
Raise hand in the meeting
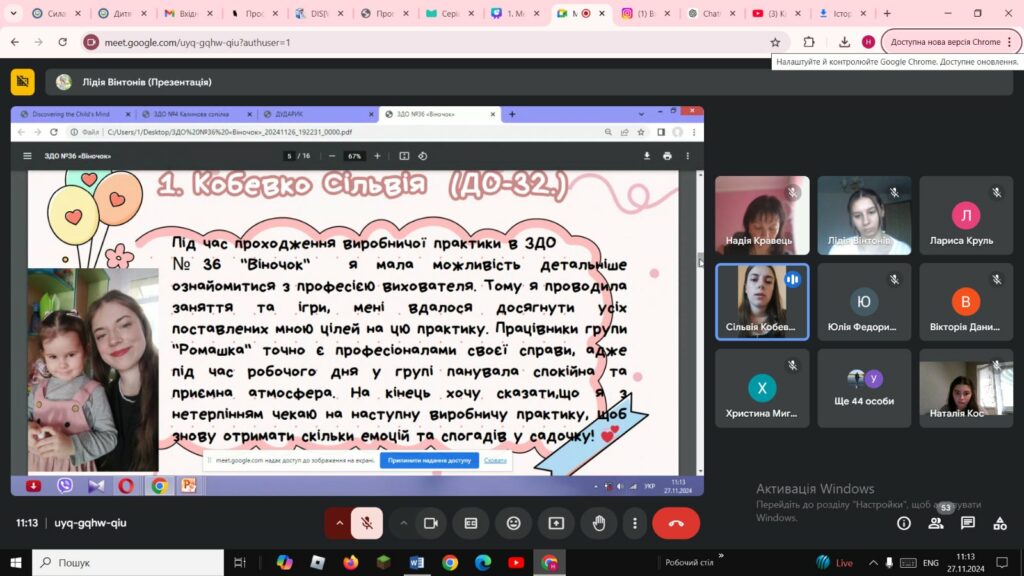(x=599, y=523)
